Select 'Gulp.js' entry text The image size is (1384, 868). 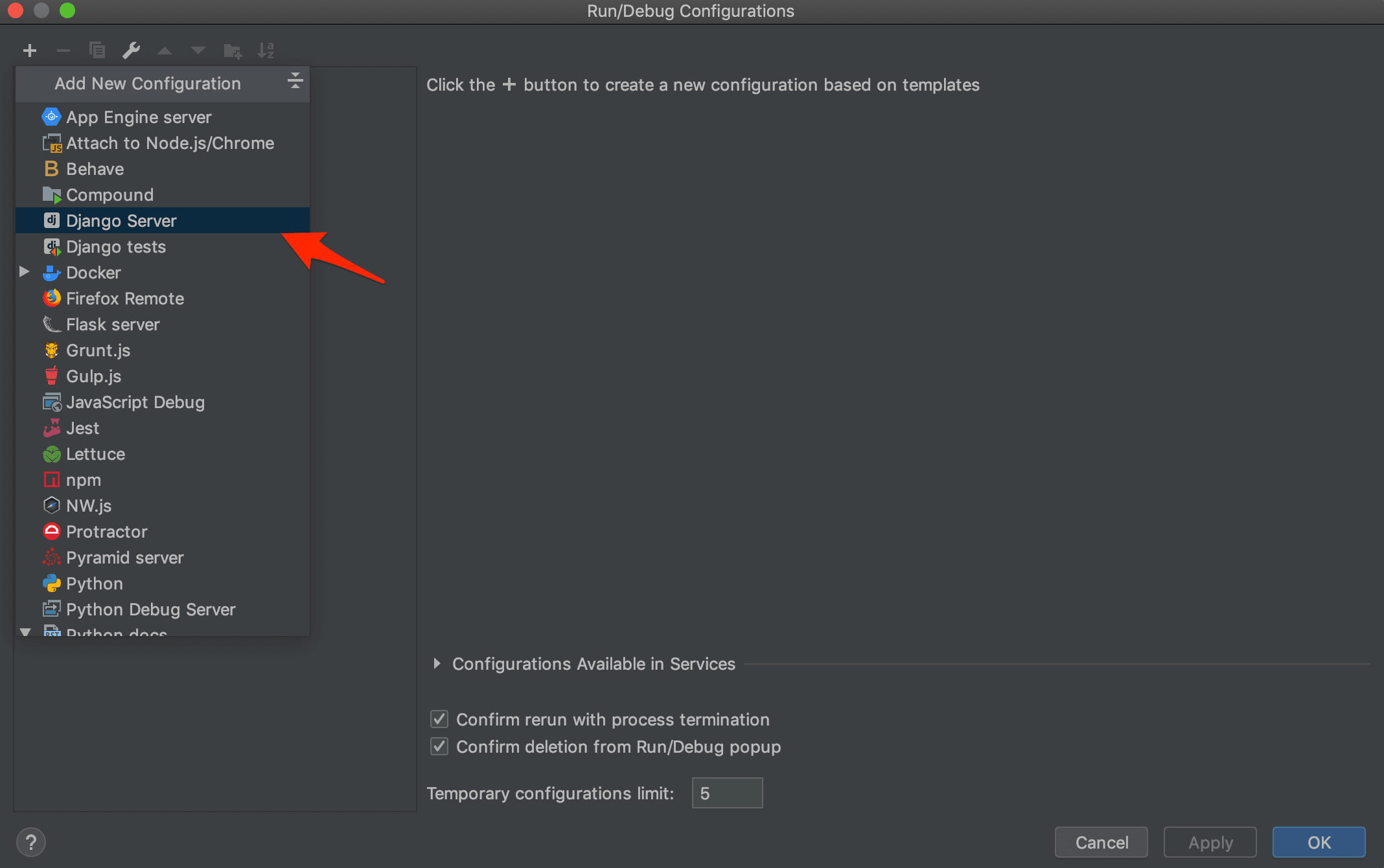pyautogui.click(x=94, y=376)
